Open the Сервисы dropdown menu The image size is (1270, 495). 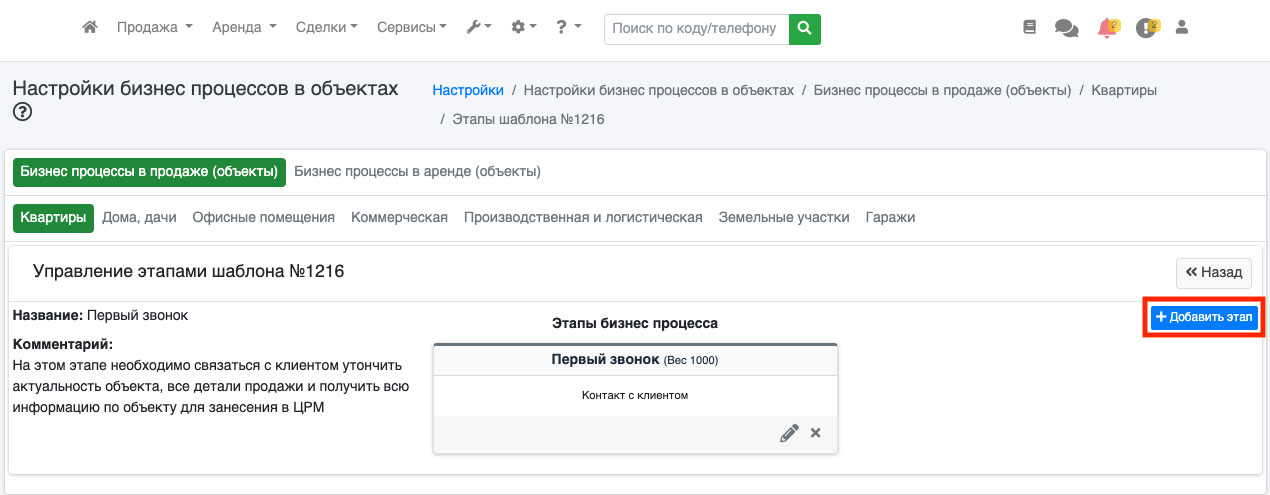[411, 28]
